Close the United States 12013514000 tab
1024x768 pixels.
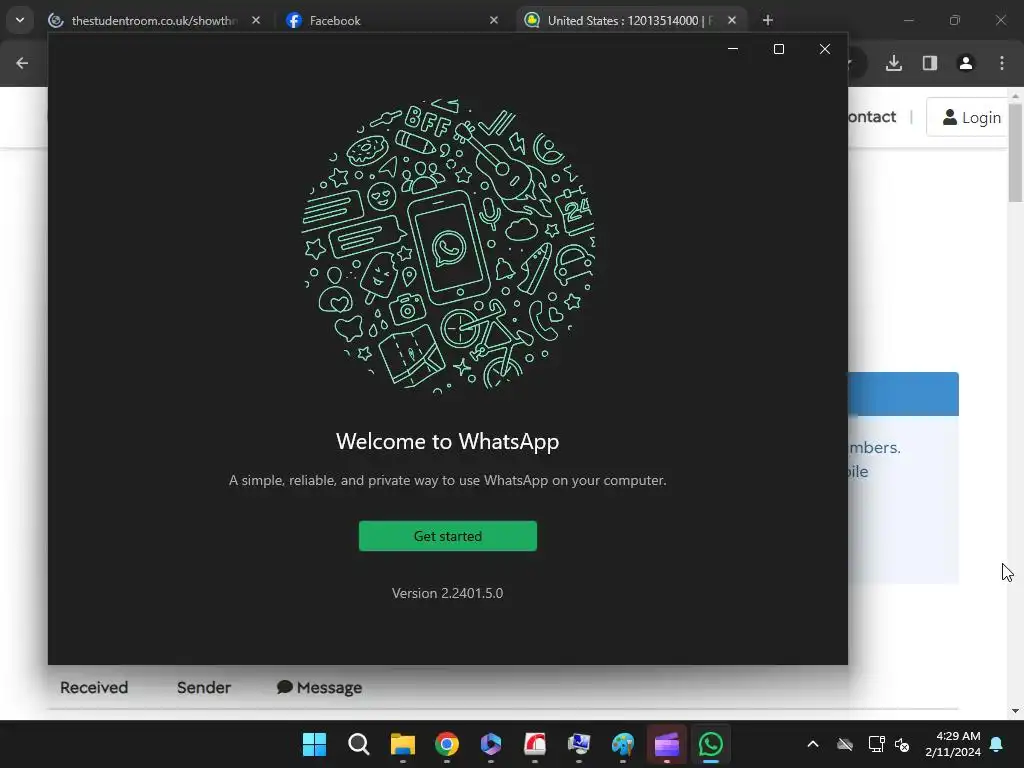click(x=732, y=20)
